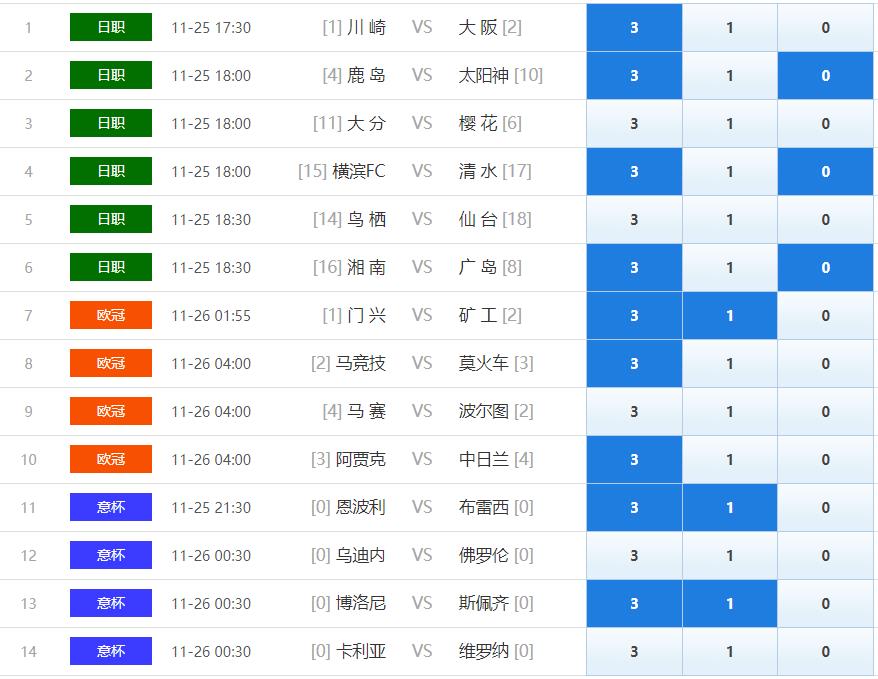
Task: Select 1 for 横滨FC vs 清水
Action: tap(730, 172)
